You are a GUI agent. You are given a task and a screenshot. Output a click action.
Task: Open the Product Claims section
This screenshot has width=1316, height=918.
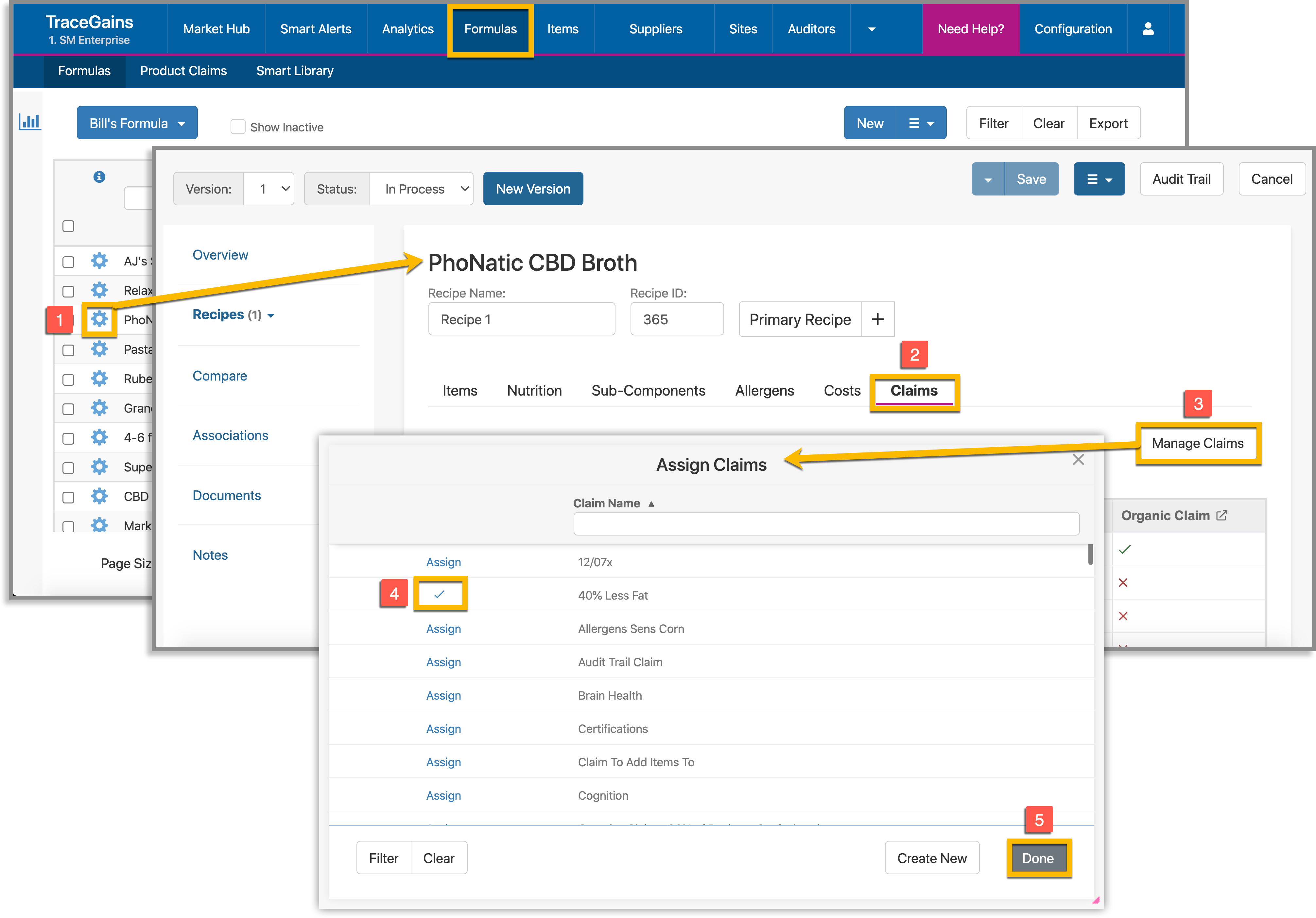coord(183,71)
